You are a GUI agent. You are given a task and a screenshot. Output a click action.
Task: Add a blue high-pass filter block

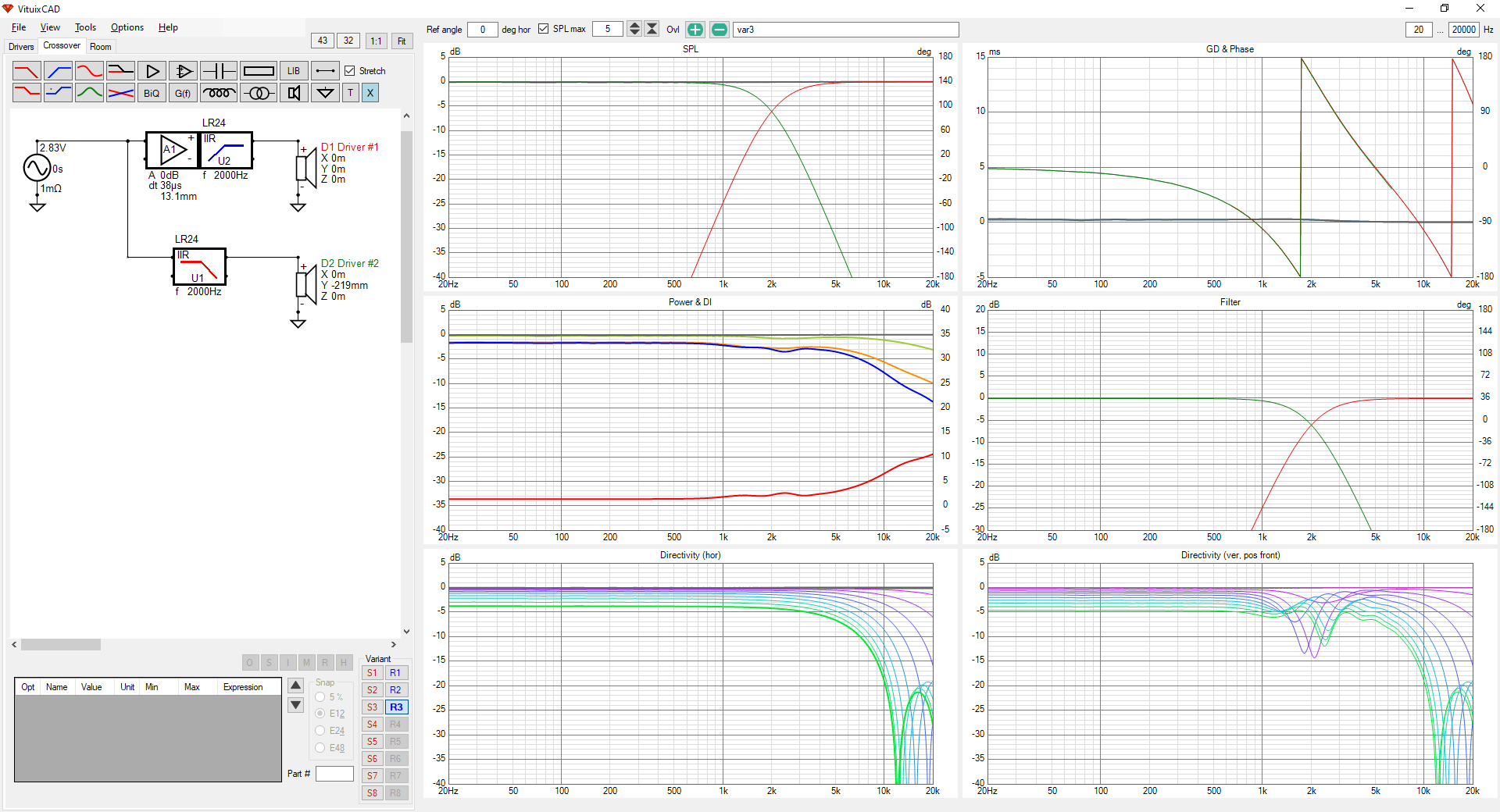58,71
